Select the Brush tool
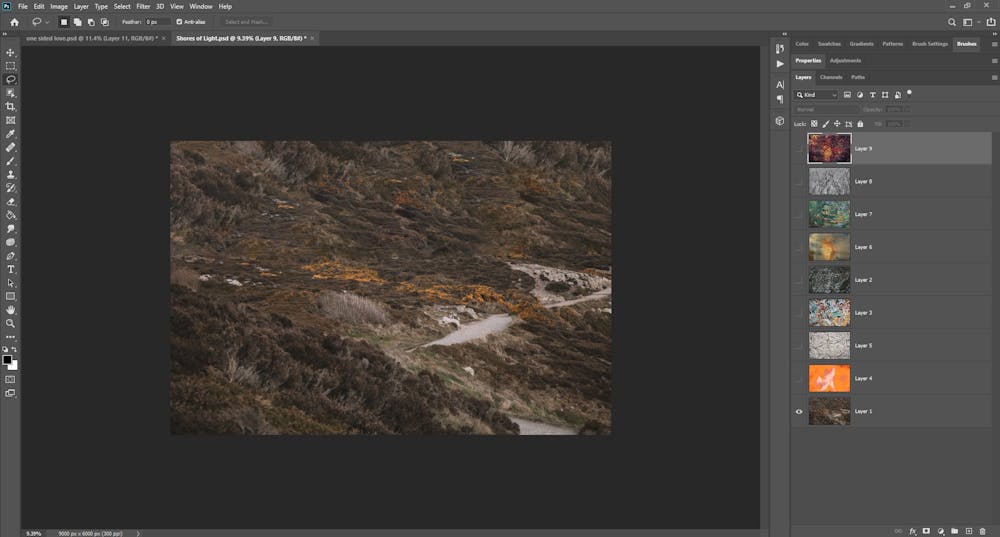Viewport: 1000px width, 537px height. [x=10, y=161]
